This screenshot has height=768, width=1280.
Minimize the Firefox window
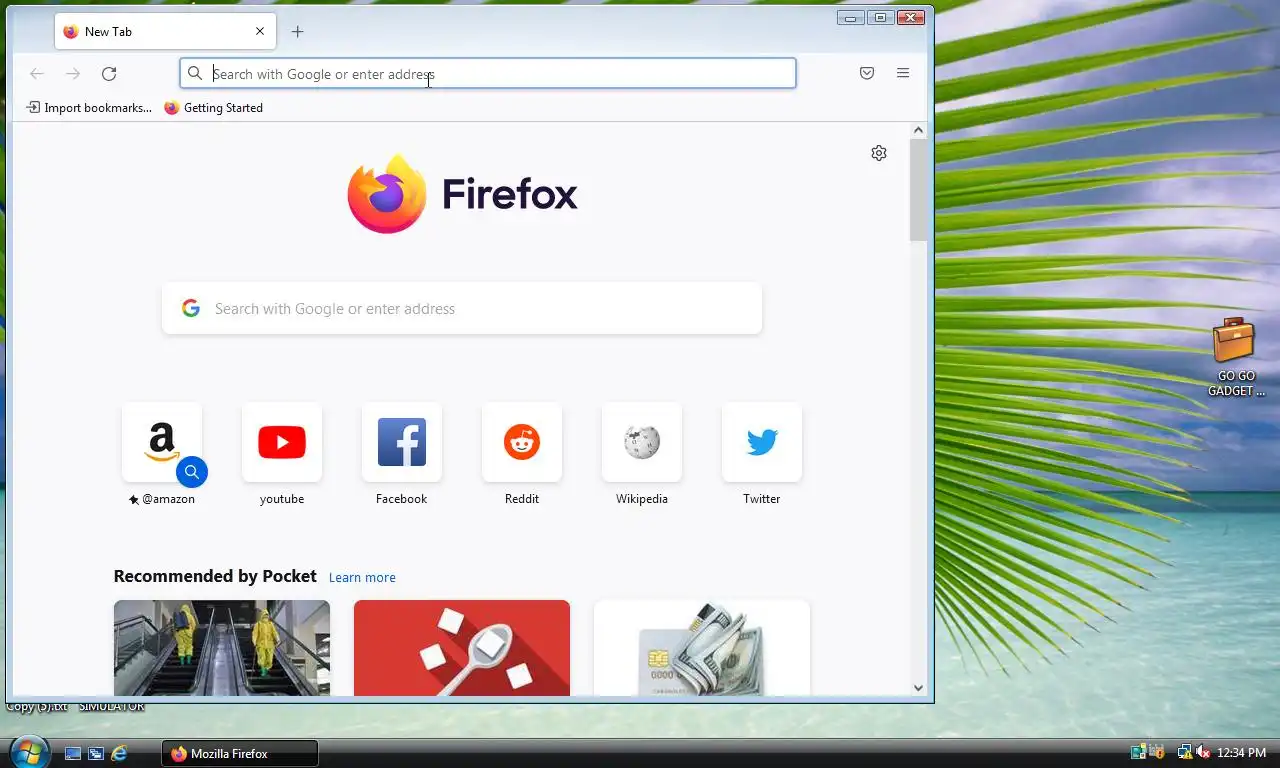pos(850,17)
